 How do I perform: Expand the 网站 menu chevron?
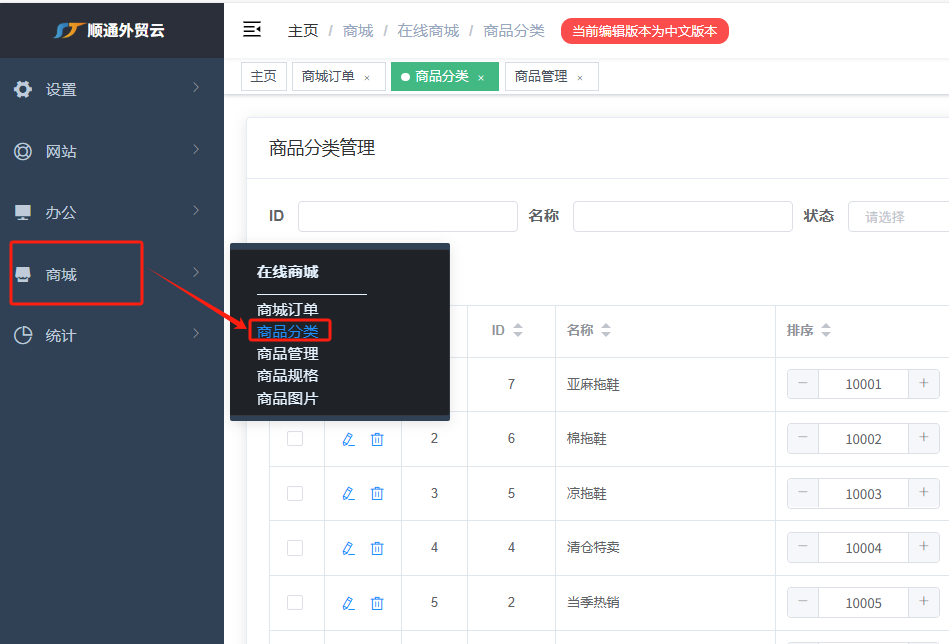pyautogui.click(x=195, y=149)
